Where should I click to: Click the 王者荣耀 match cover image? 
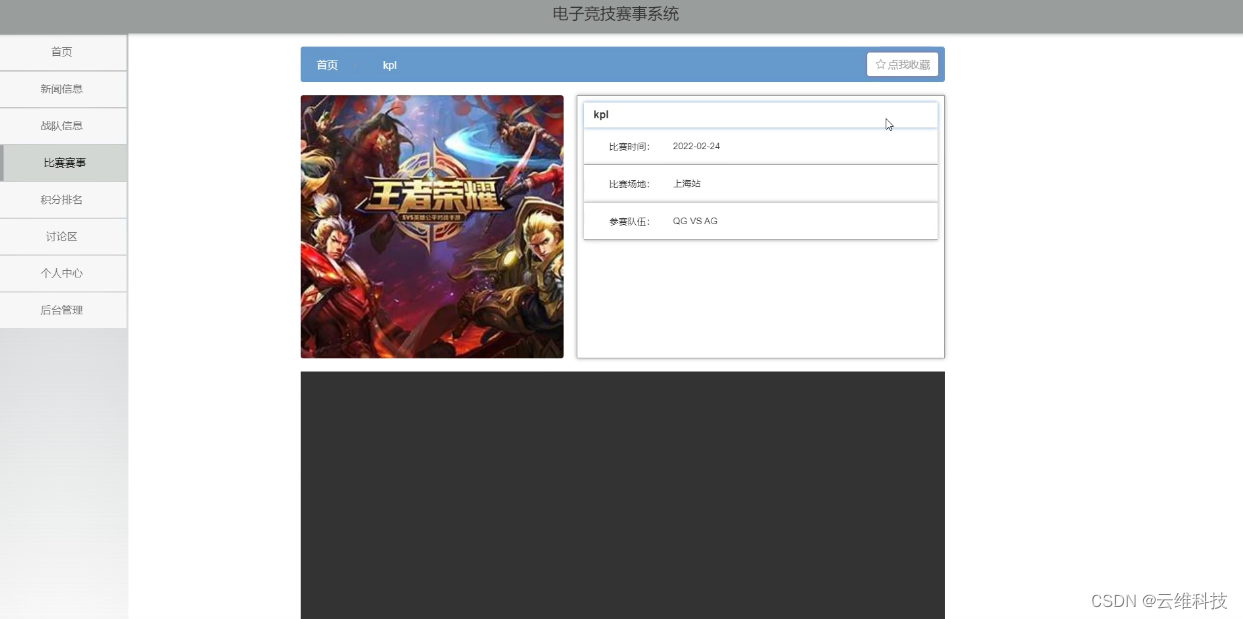tap(432, 227)
